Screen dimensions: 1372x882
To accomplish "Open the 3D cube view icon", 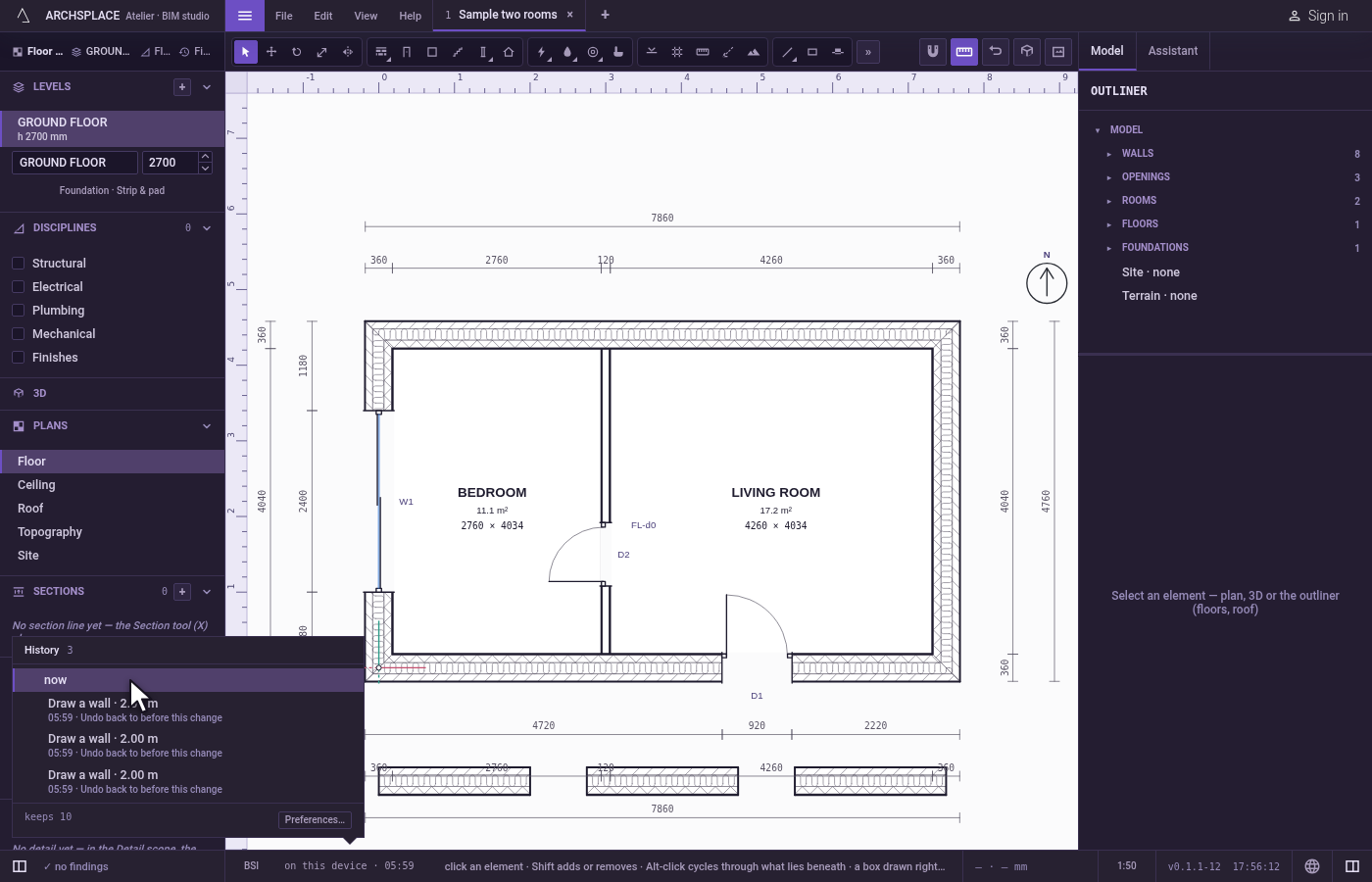I will pyautogui.click(x=1027, y=51).
